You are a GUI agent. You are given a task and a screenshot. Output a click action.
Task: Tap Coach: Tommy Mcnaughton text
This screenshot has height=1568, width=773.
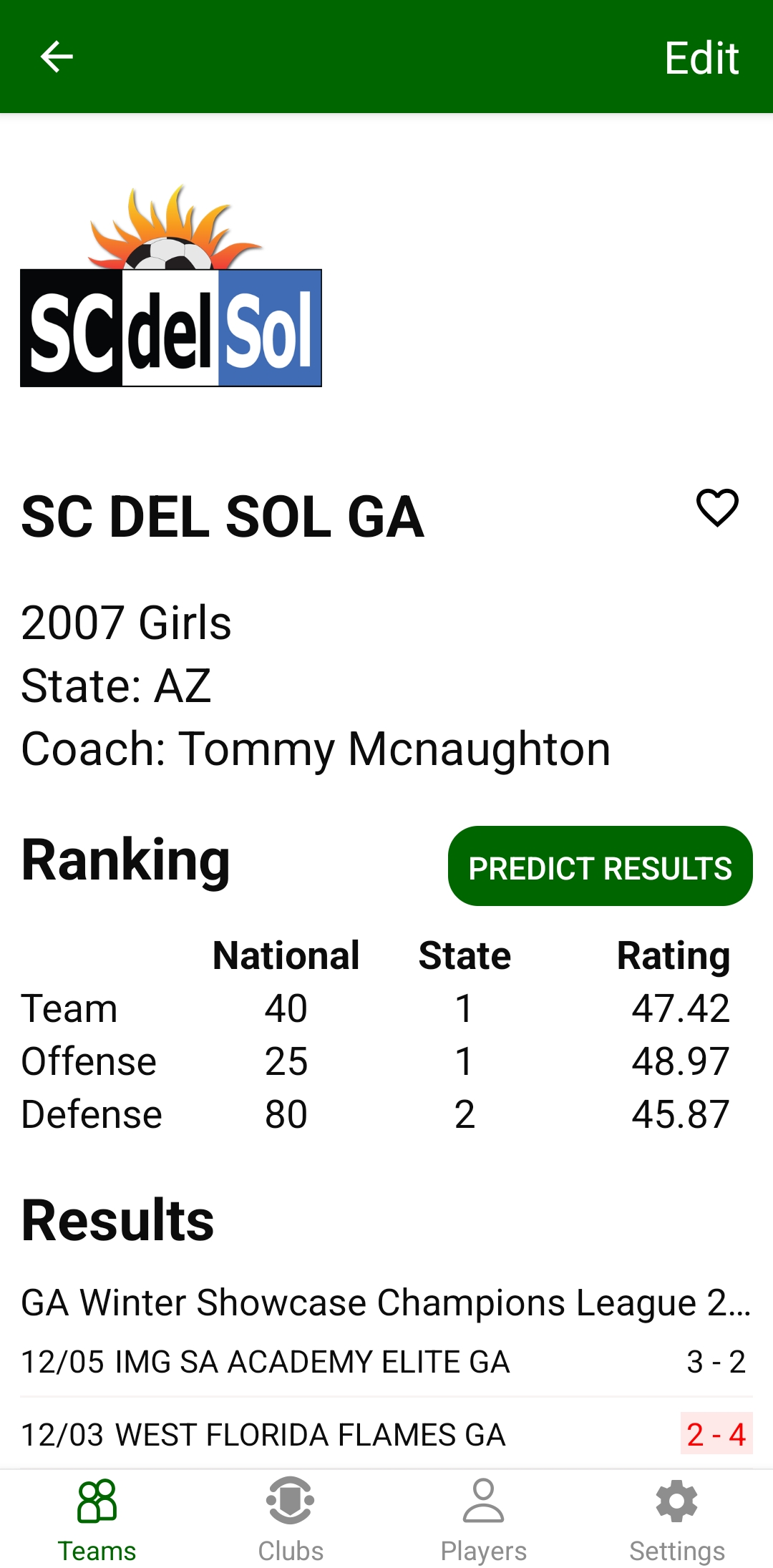[x=316, y=749]
